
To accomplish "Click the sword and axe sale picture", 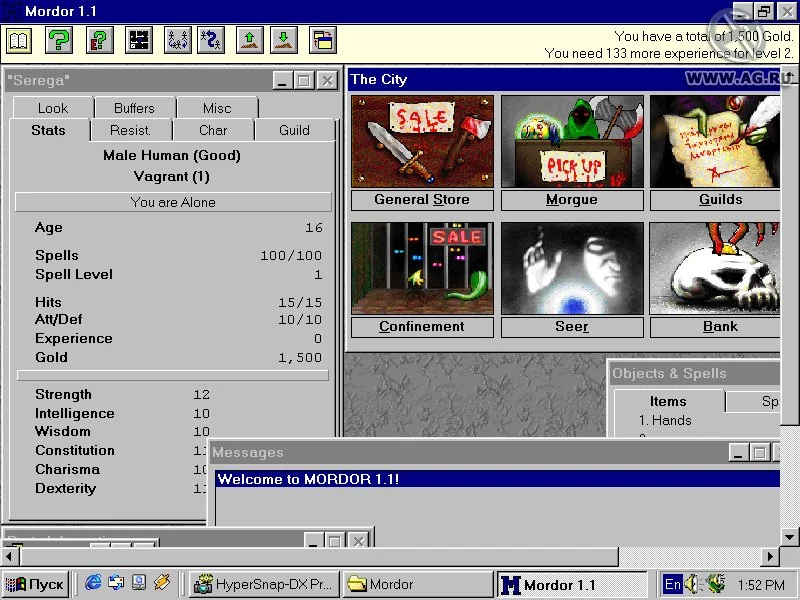I will (422, 141).
